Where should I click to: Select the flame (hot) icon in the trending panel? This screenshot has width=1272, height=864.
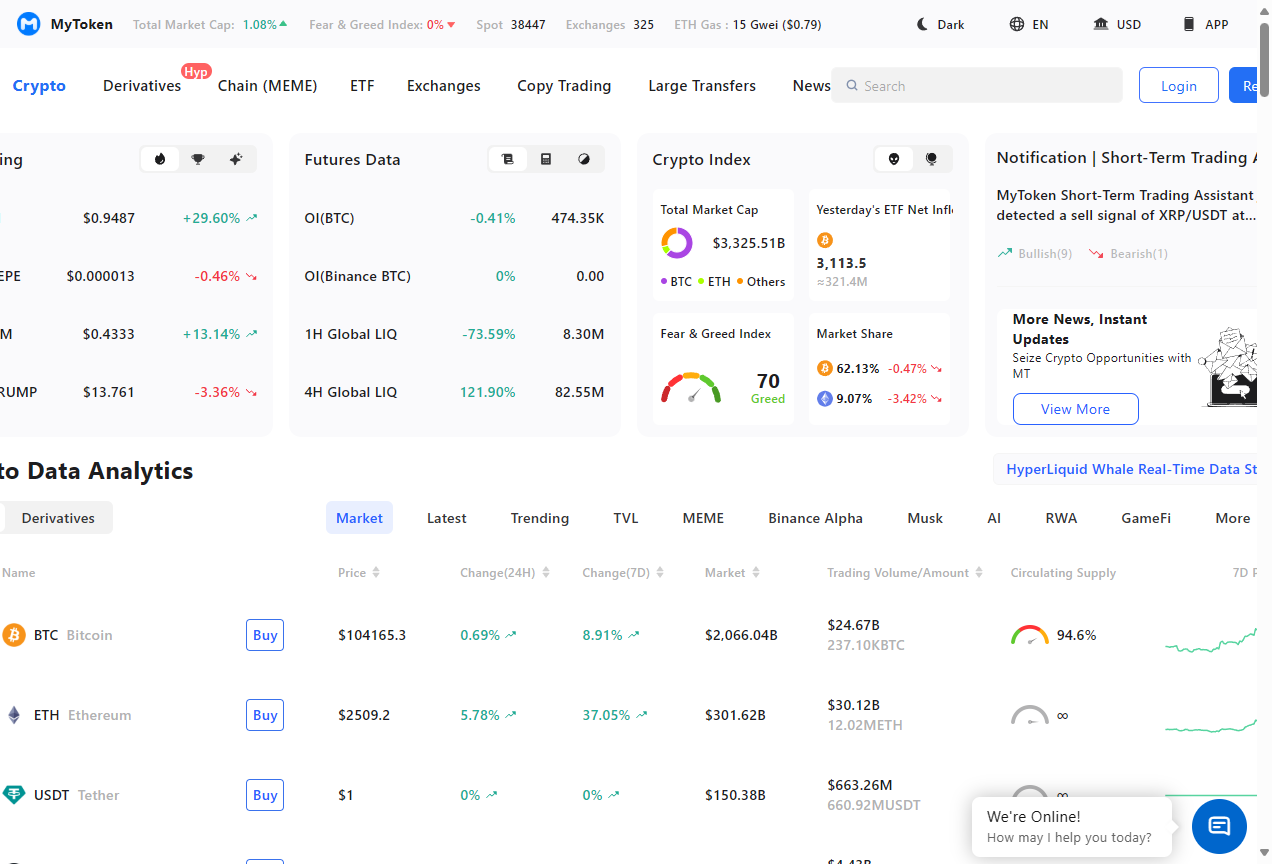click(160, 158)
